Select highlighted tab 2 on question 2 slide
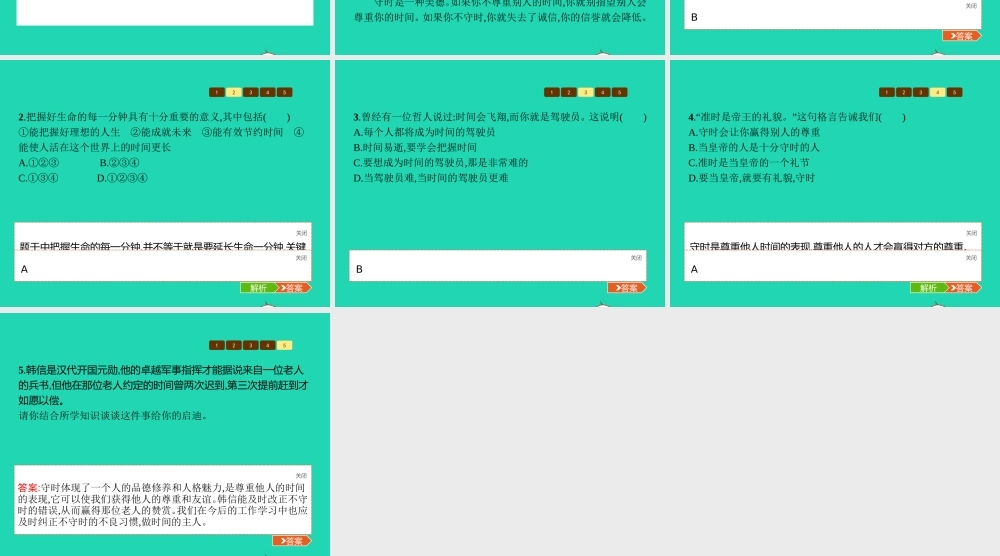The image size is (1000, 556). [233, 92]
